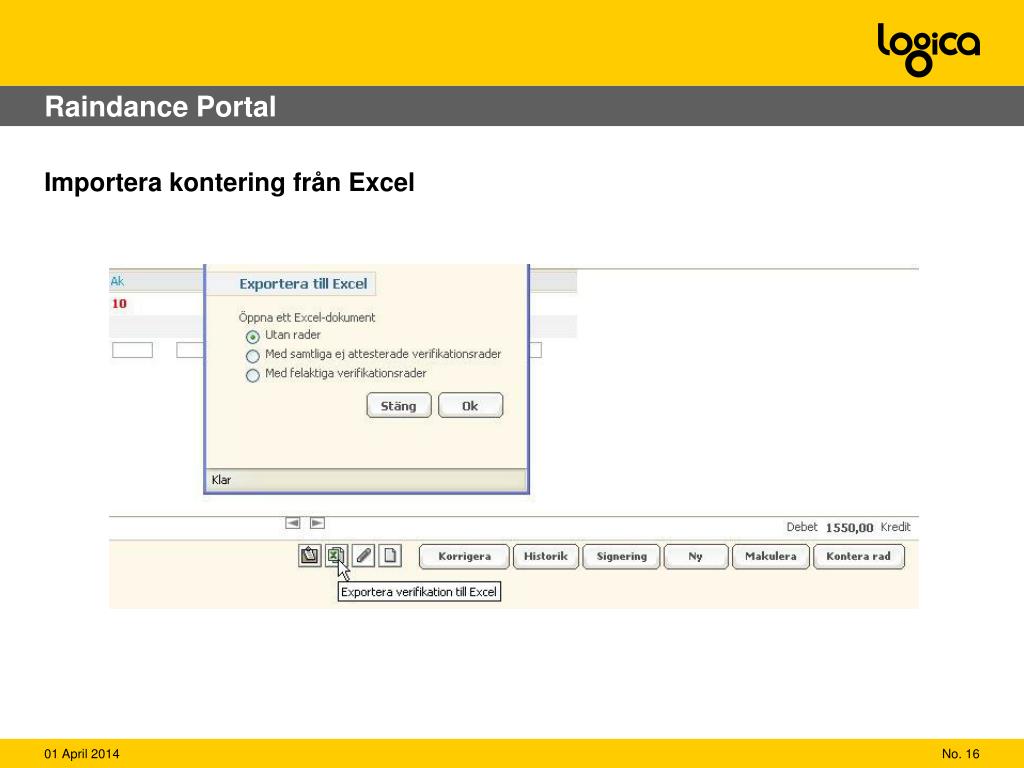Click the Signering button
1024x768 pixels.
622,556
